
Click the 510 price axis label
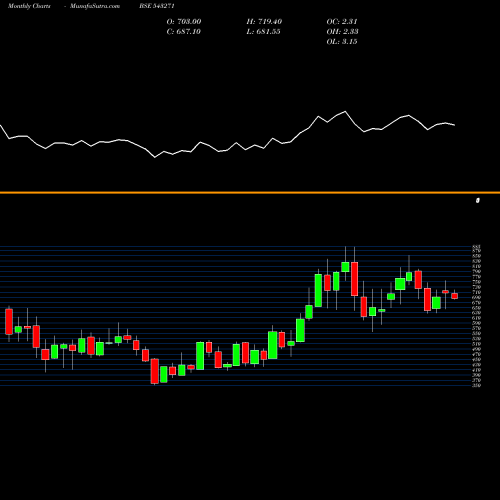[477, 344]
